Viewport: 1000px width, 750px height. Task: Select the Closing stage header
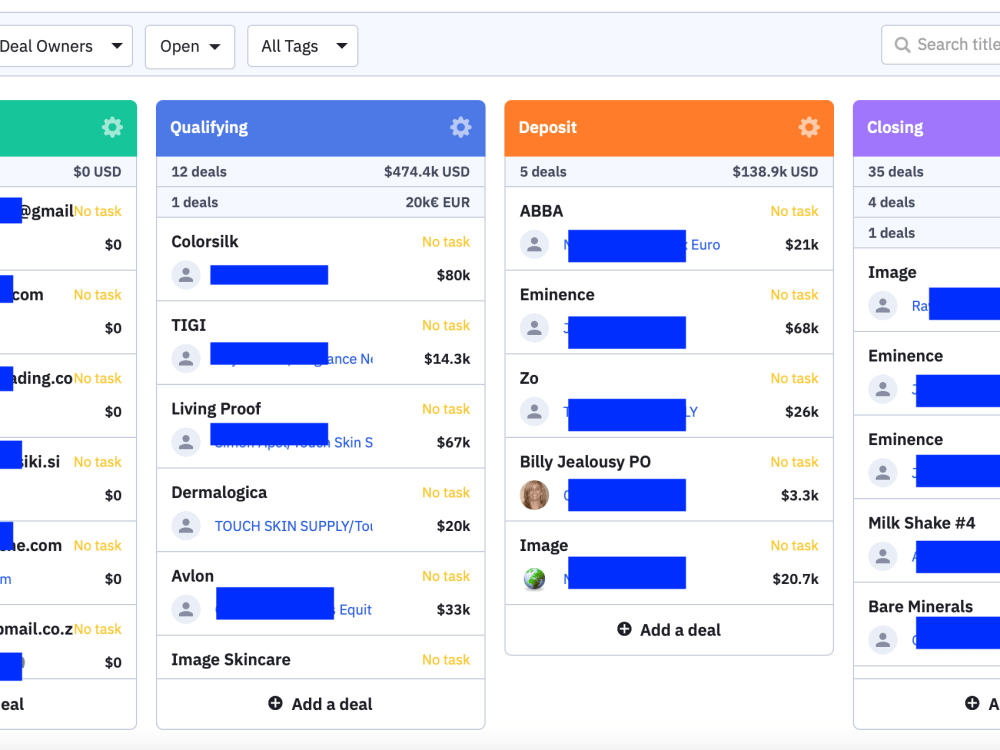click(x=927, y=128)
